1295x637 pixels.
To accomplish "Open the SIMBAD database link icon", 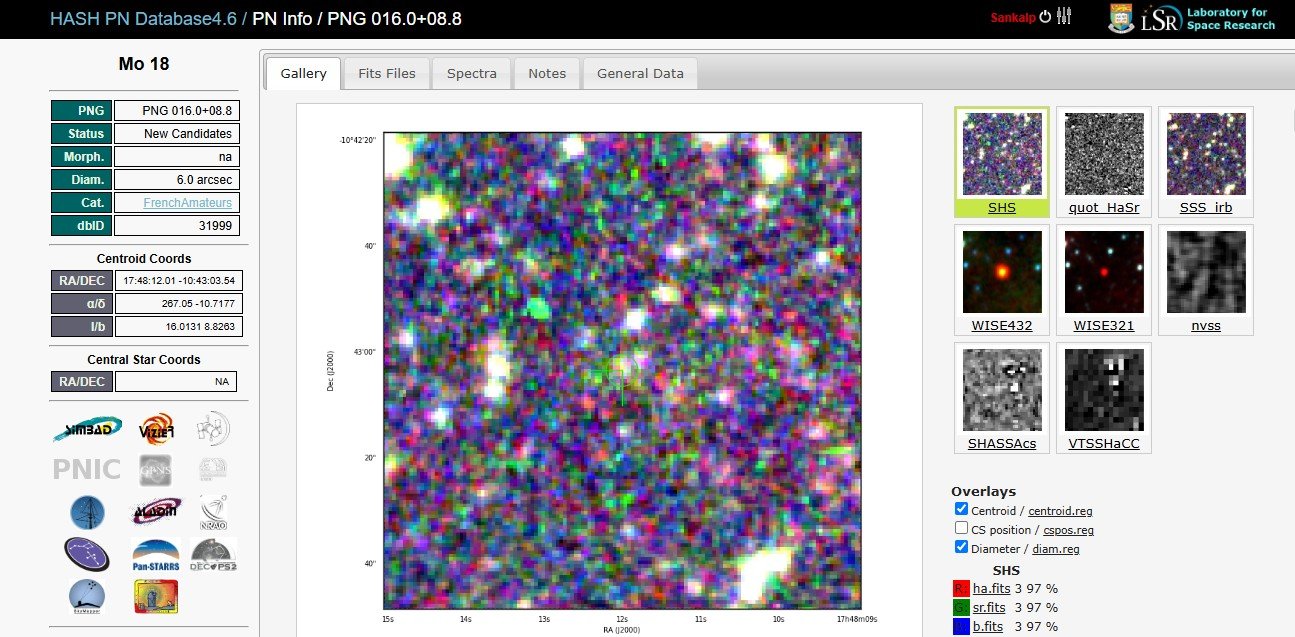I will pos(87,430).
